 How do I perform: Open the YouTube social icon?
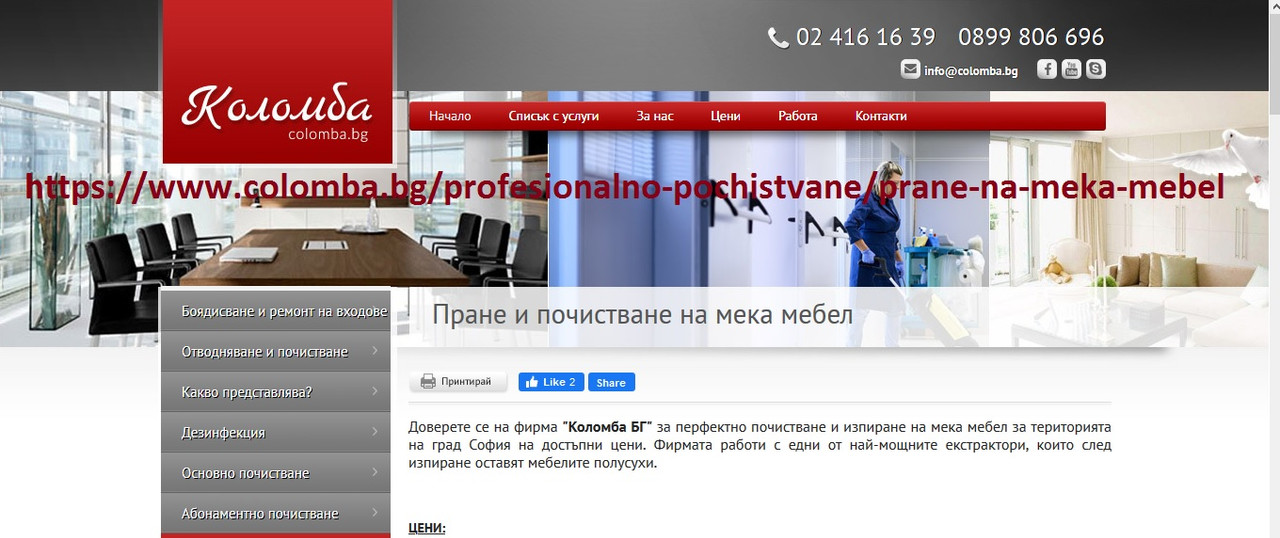coord(1071,69)
